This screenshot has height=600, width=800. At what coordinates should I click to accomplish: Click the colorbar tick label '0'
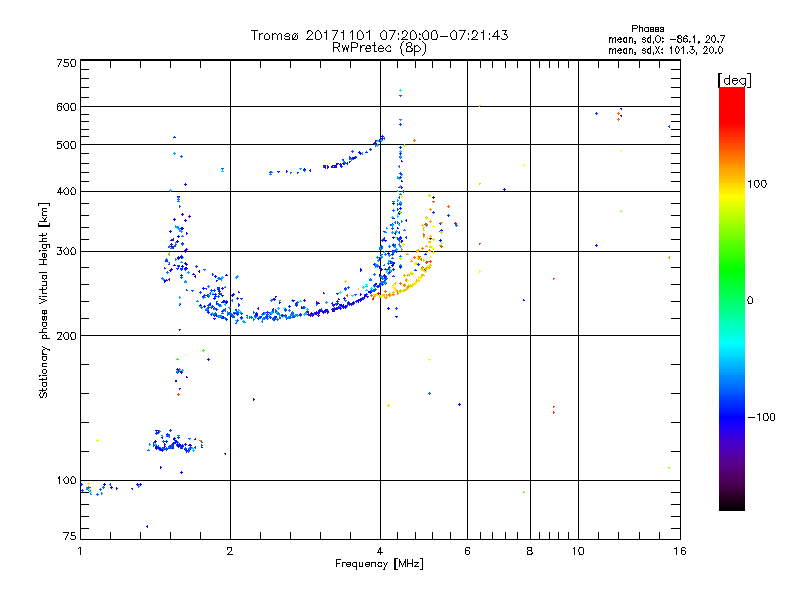click(x=750, y=301)
